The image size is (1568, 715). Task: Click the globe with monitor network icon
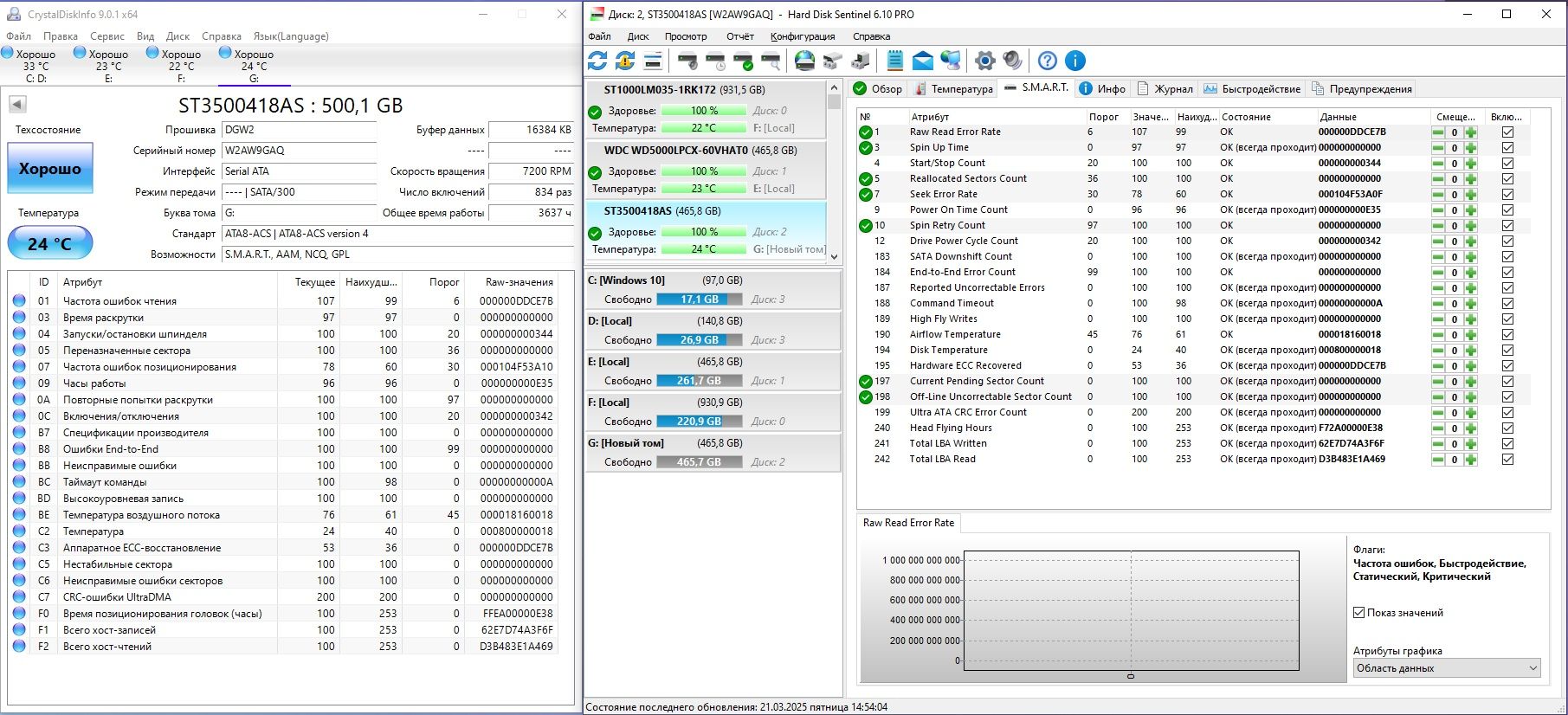951,61
